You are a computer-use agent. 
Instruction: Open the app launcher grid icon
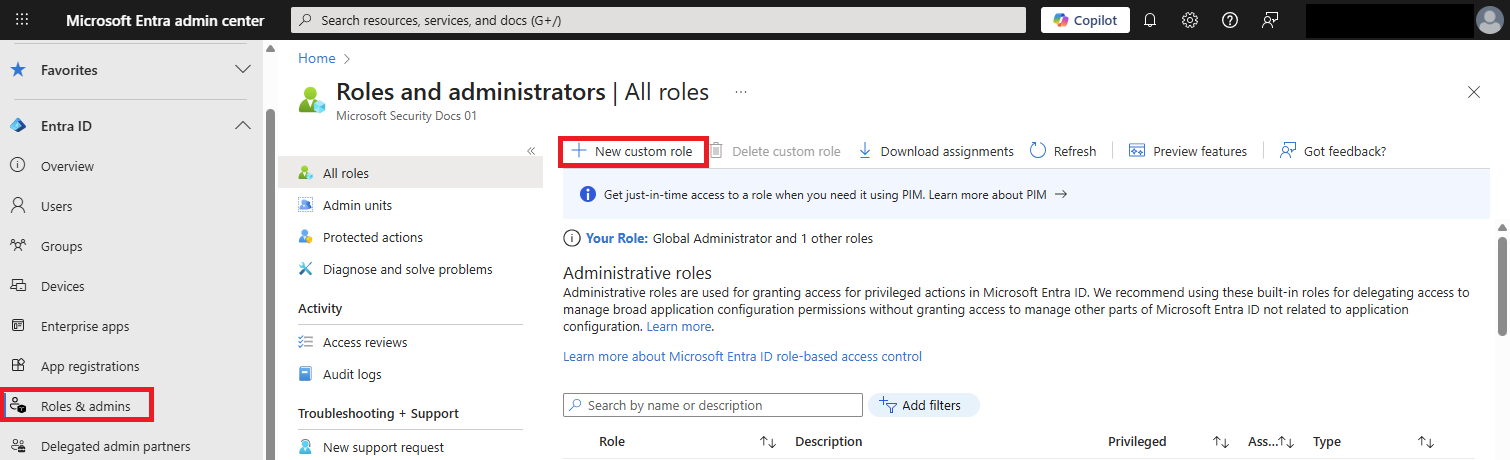pyautogui.click(x=22, y=20)
